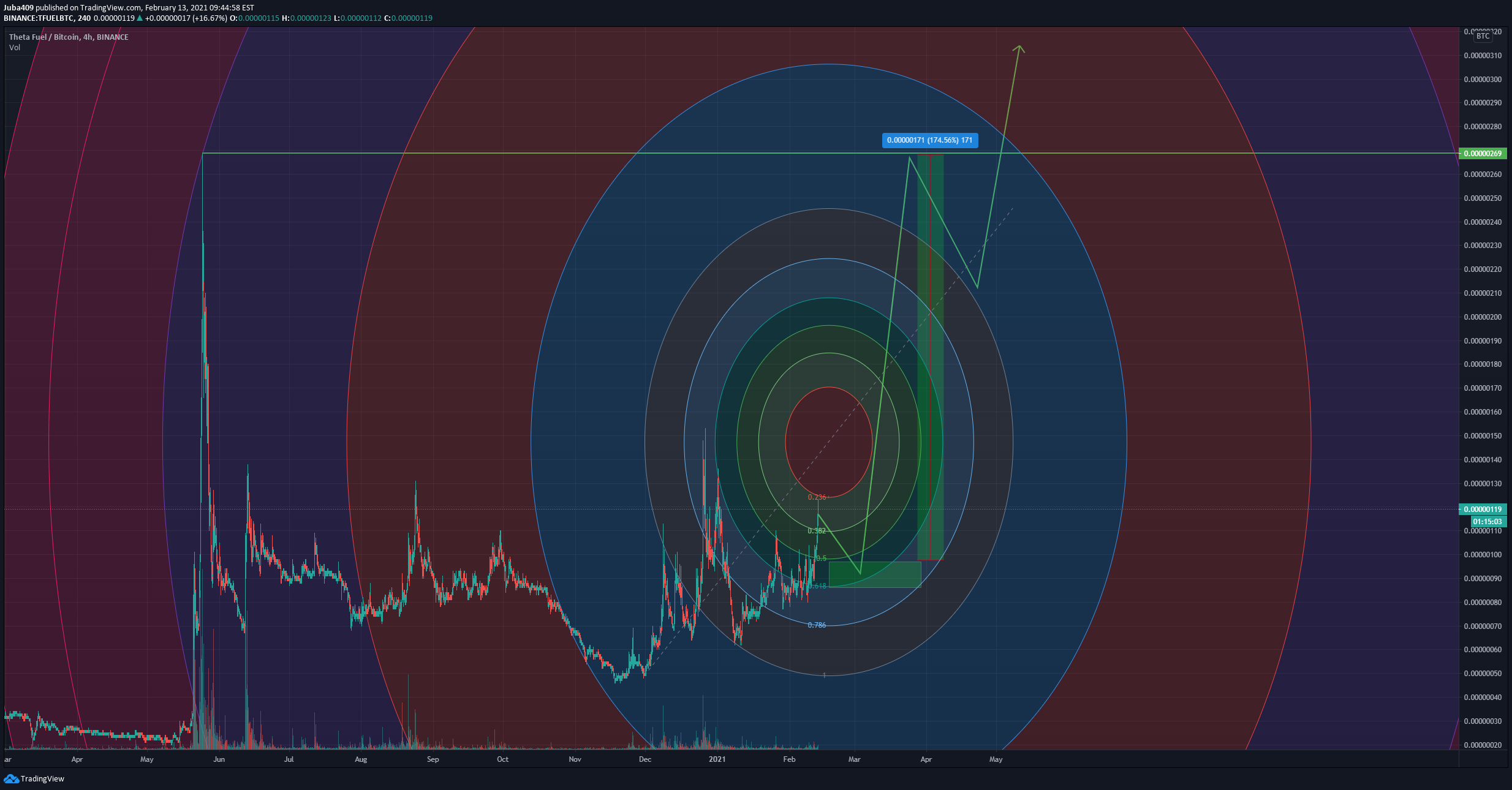
Task: Click the 0.00000040 price axis label
Action: tap(1483, 698)
